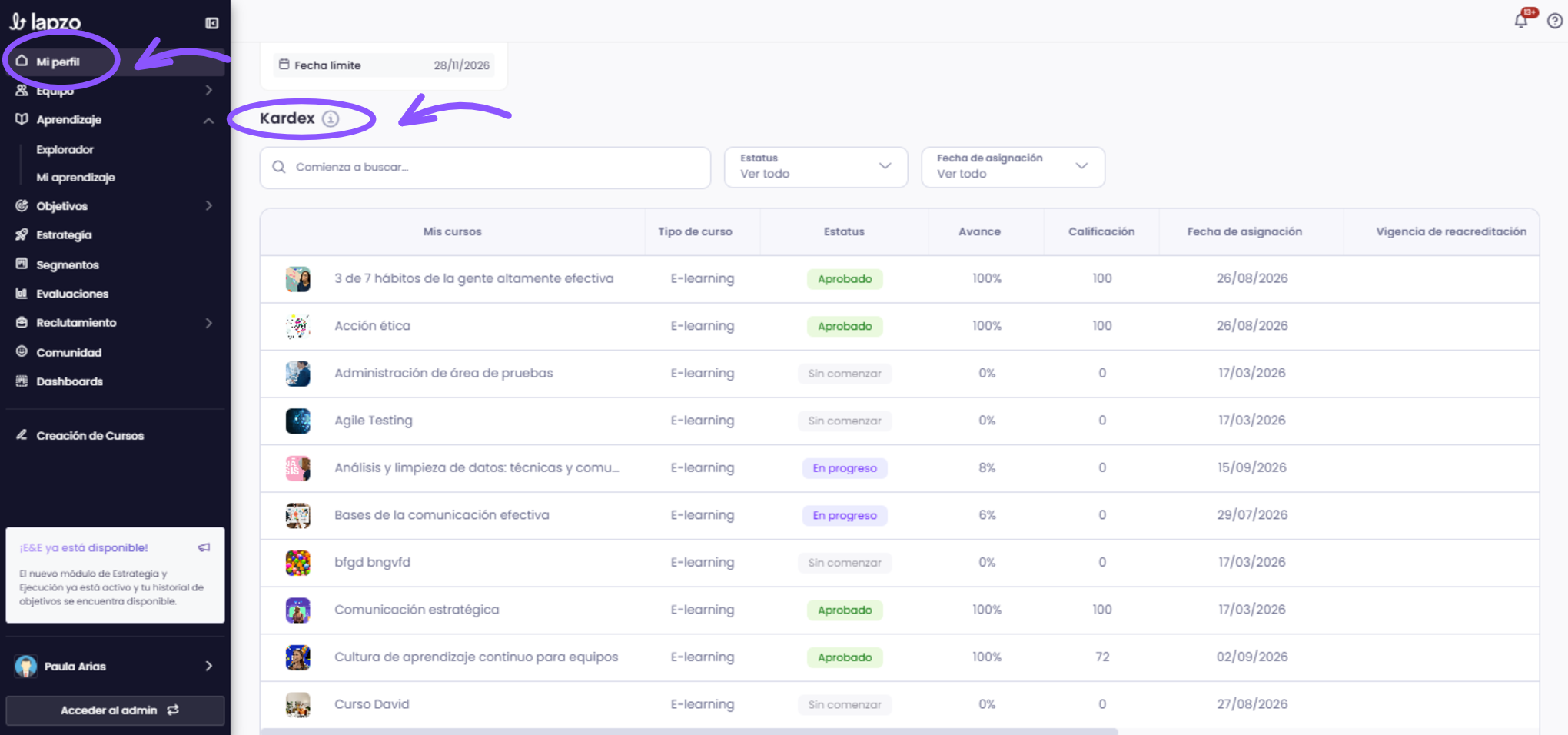The height and width of the screenshot is (735, 1568).
Task: Click the Kardex info icon
Action: pos(331,118)
